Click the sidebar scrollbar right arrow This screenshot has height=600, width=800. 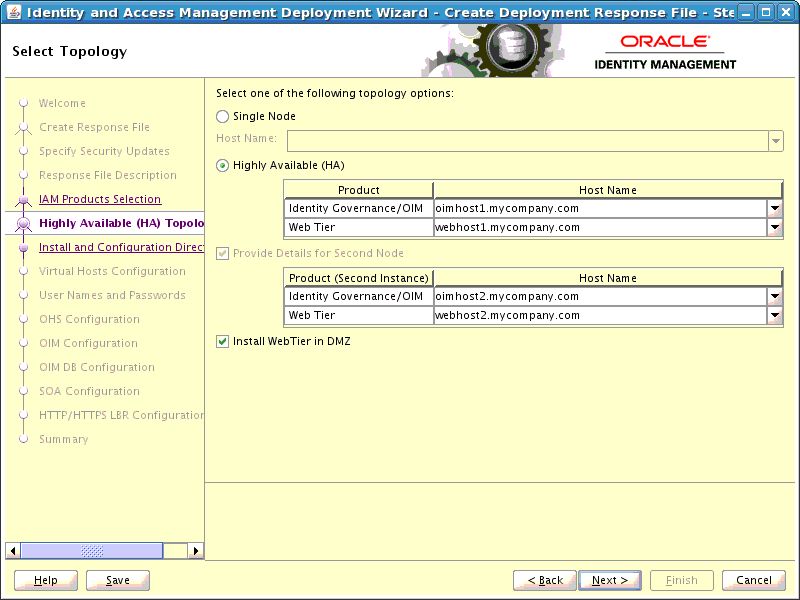[195, 551]
